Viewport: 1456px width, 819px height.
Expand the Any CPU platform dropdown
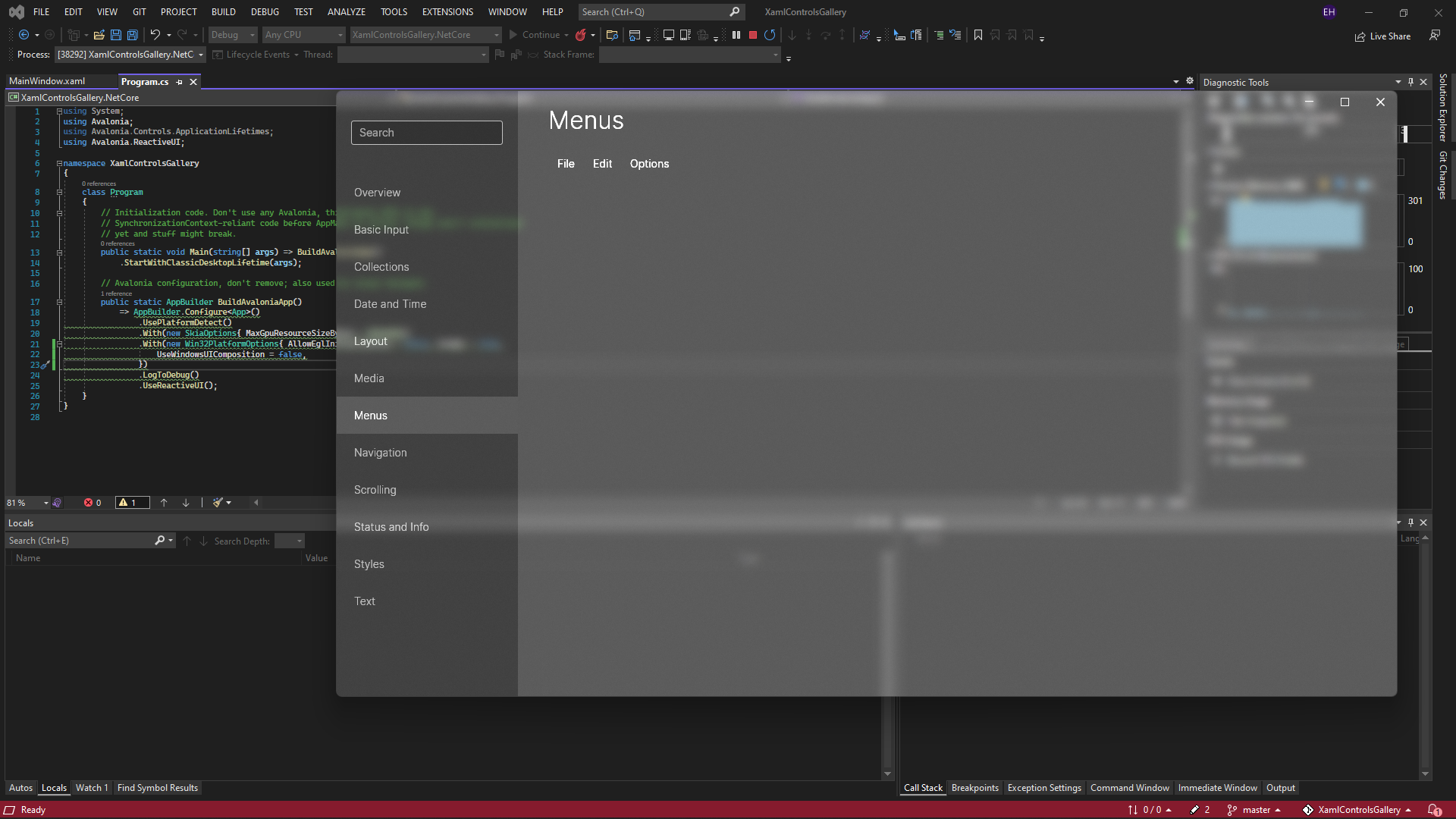pyautogui.click(x=303, y=35)
